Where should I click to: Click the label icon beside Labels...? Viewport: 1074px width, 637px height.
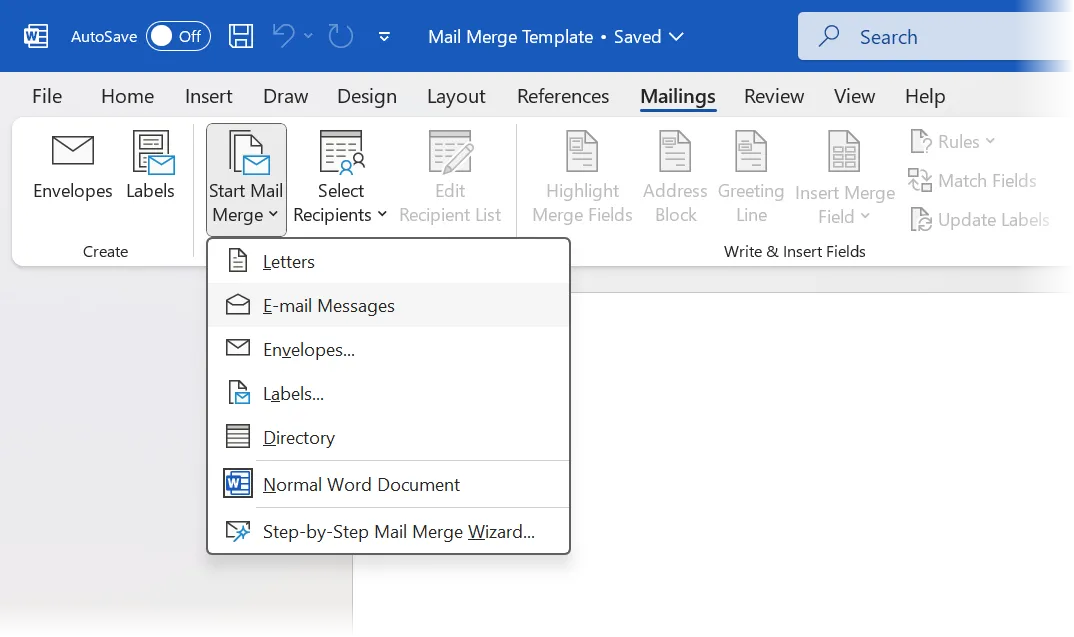tap(239, 392)
